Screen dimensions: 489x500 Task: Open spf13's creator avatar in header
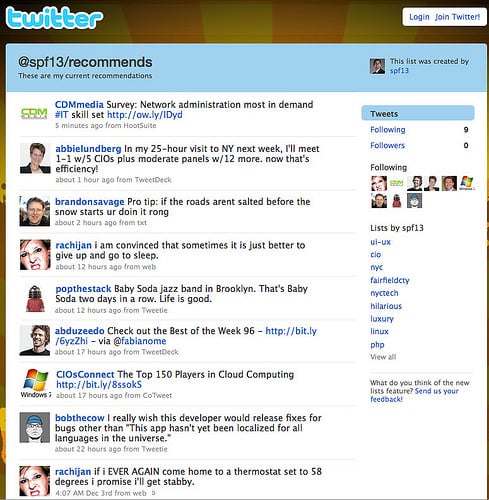click(x=377, y=66)
